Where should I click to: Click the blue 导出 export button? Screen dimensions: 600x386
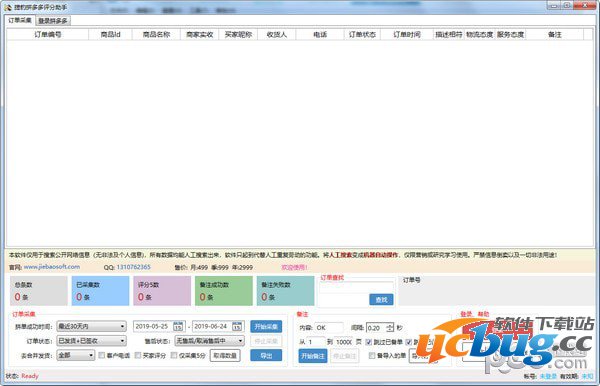pyautogui.click(x=266, y=355)
